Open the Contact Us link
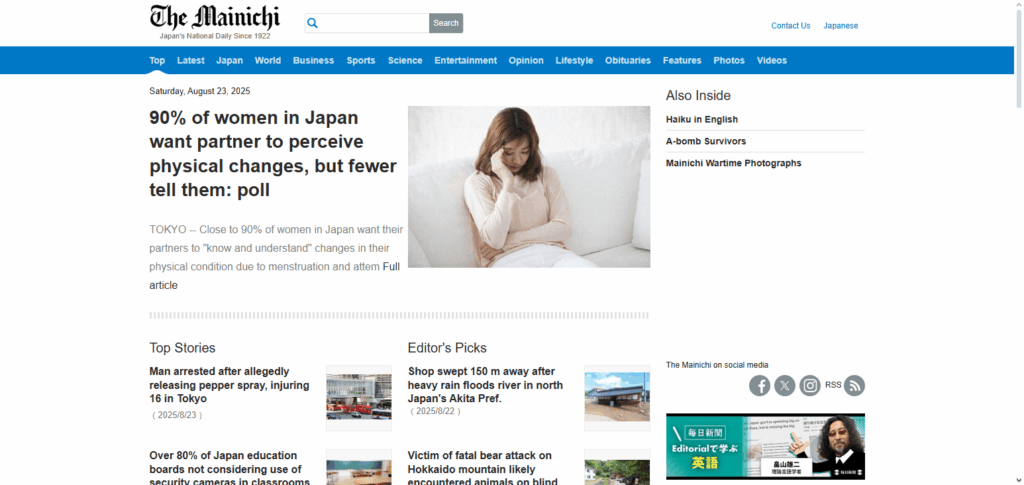Image resolution: width=1024 pixels, height=485 pixels. (x=791, y=26)
